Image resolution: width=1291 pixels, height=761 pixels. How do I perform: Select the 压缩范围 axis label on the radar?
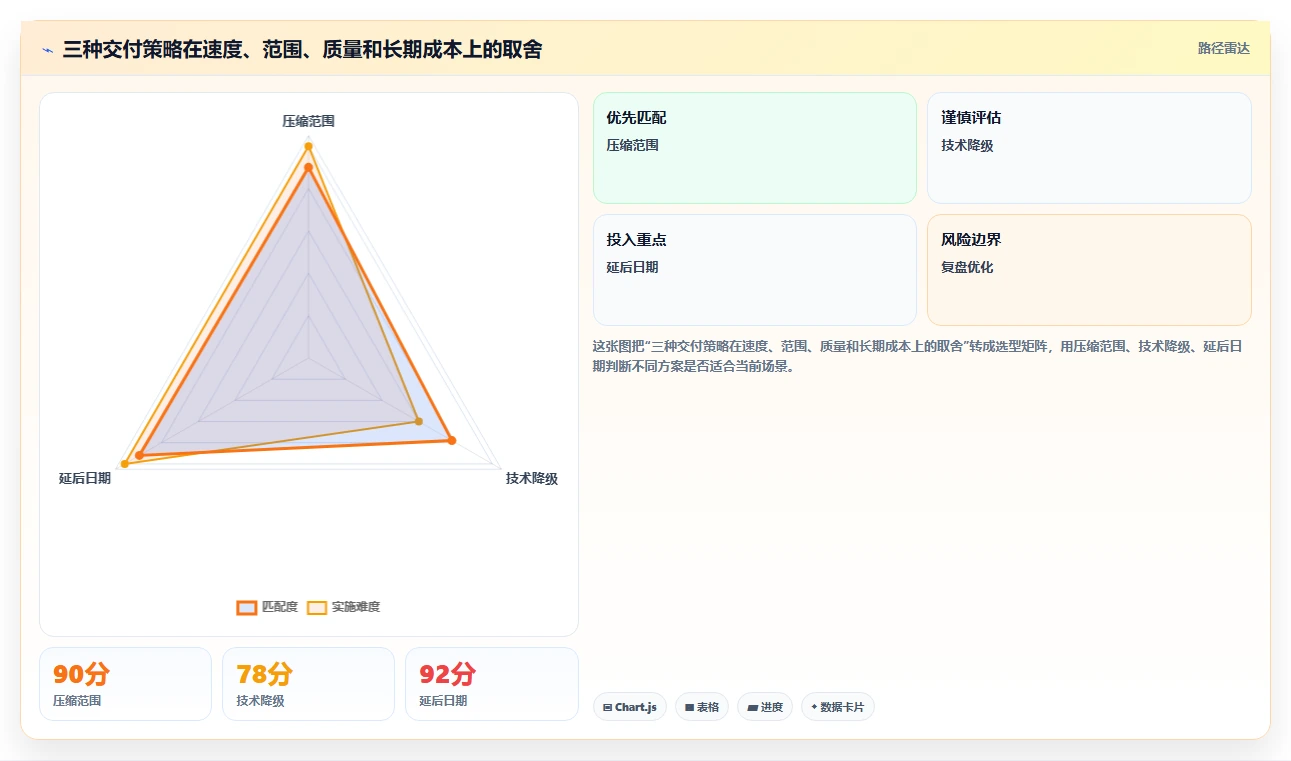coord(308,121)
